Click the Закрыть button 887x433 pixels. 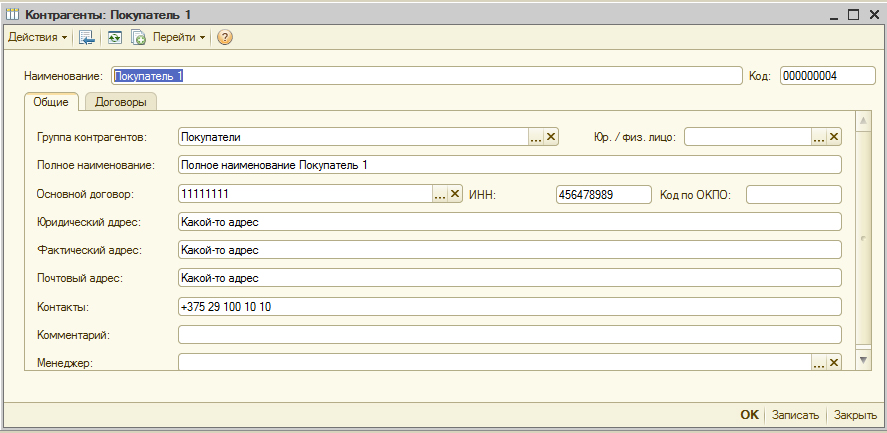click(x=855, y=415)
